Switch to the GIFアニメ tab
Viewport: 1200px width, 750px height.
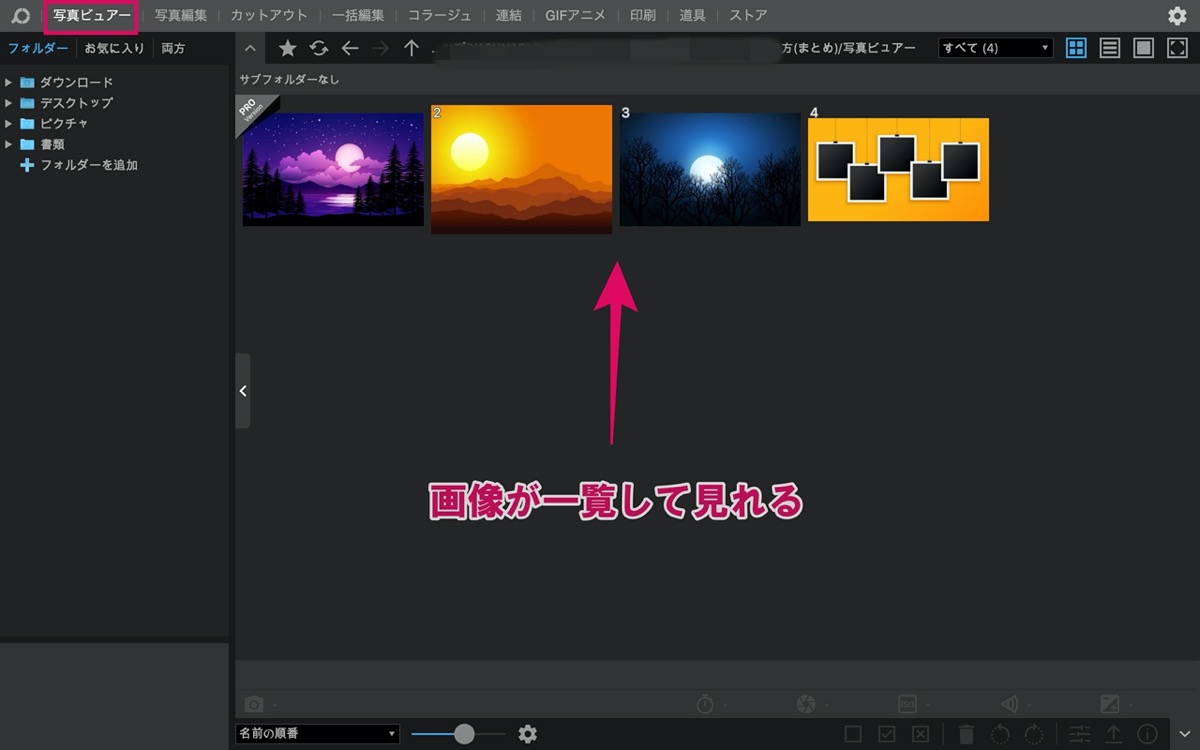(575, 16)
